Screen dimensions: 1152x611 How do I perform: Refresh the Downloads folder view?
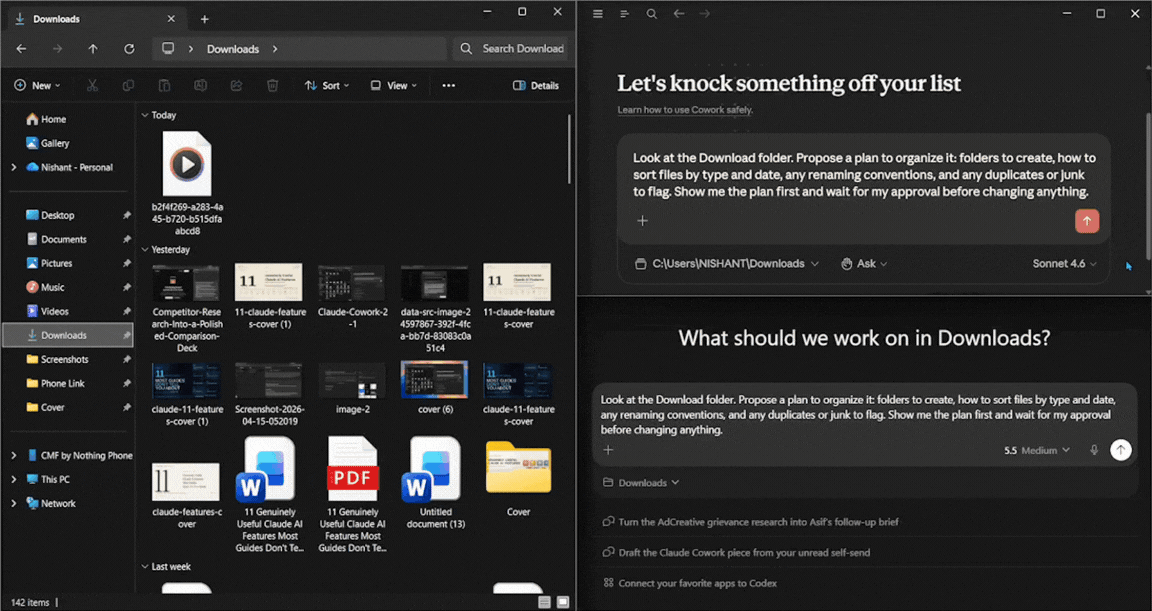(x=129, y=48)
